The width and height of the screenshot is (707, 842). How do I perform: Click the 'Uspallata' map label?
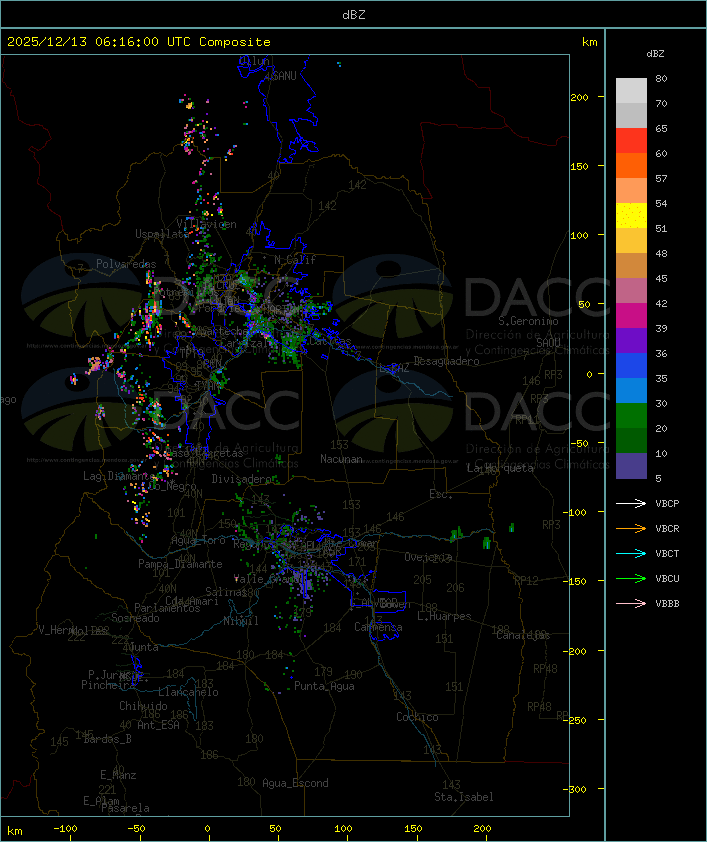162,234
